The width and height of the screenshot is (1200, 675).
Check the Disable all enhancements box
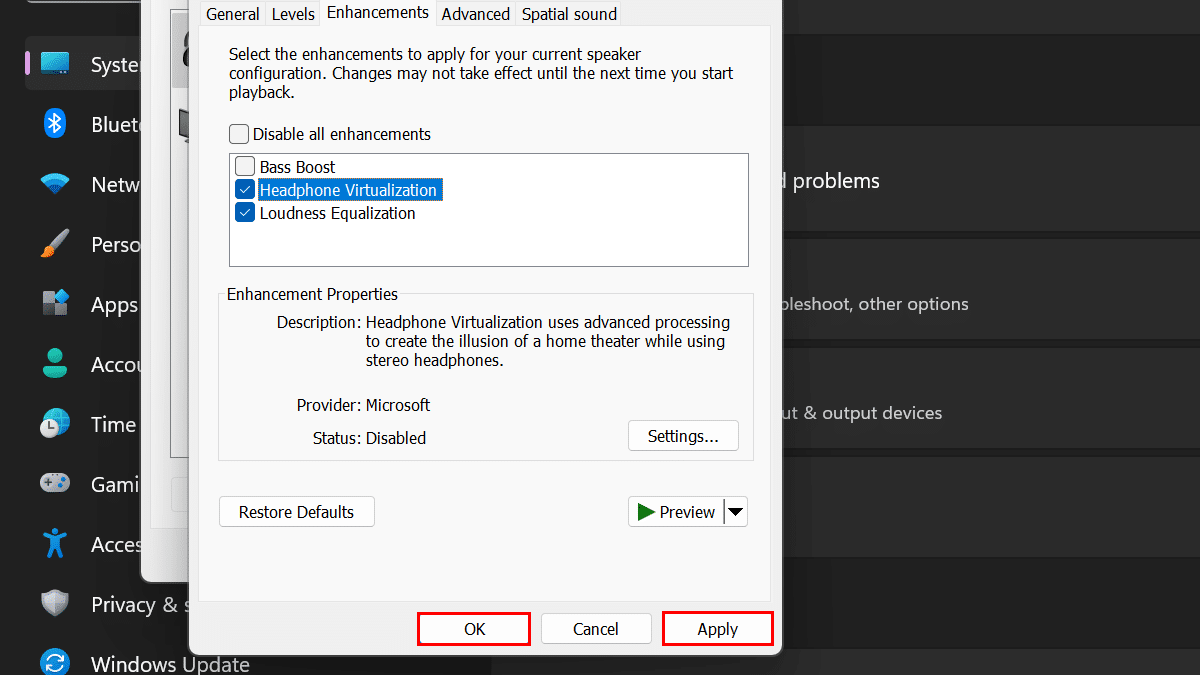[239, 134]
